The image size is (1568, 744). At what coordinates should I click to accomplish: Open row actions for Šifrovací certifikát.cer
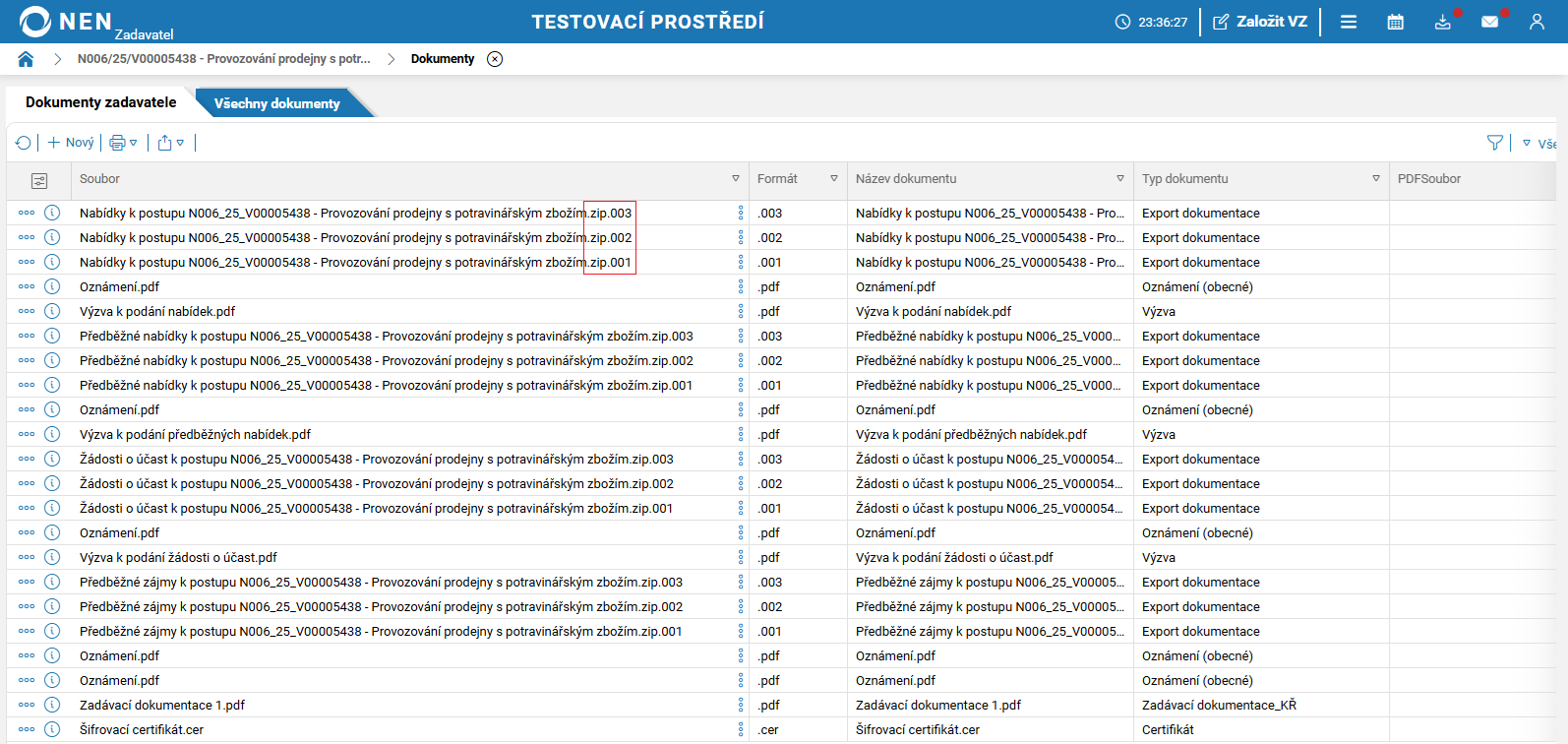tap(27, 729)
